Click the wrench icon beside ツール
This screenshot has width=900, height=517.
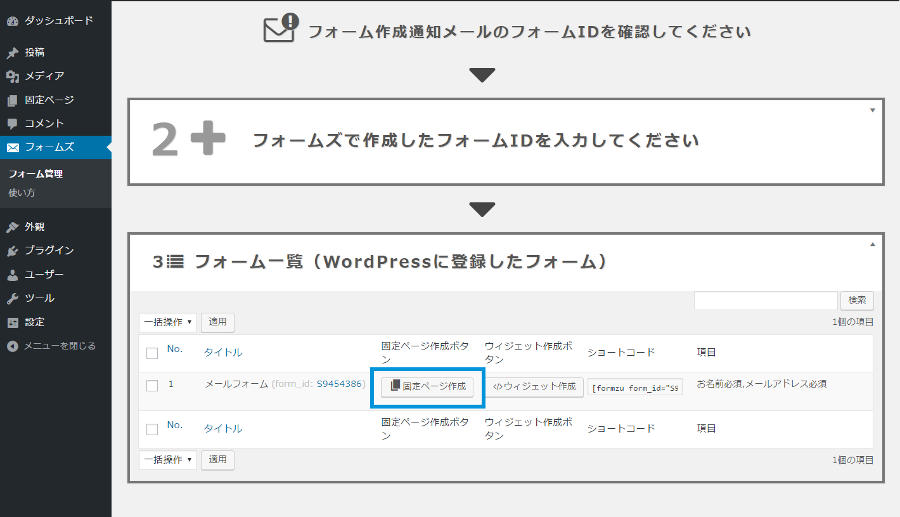(x=13, y=298)
